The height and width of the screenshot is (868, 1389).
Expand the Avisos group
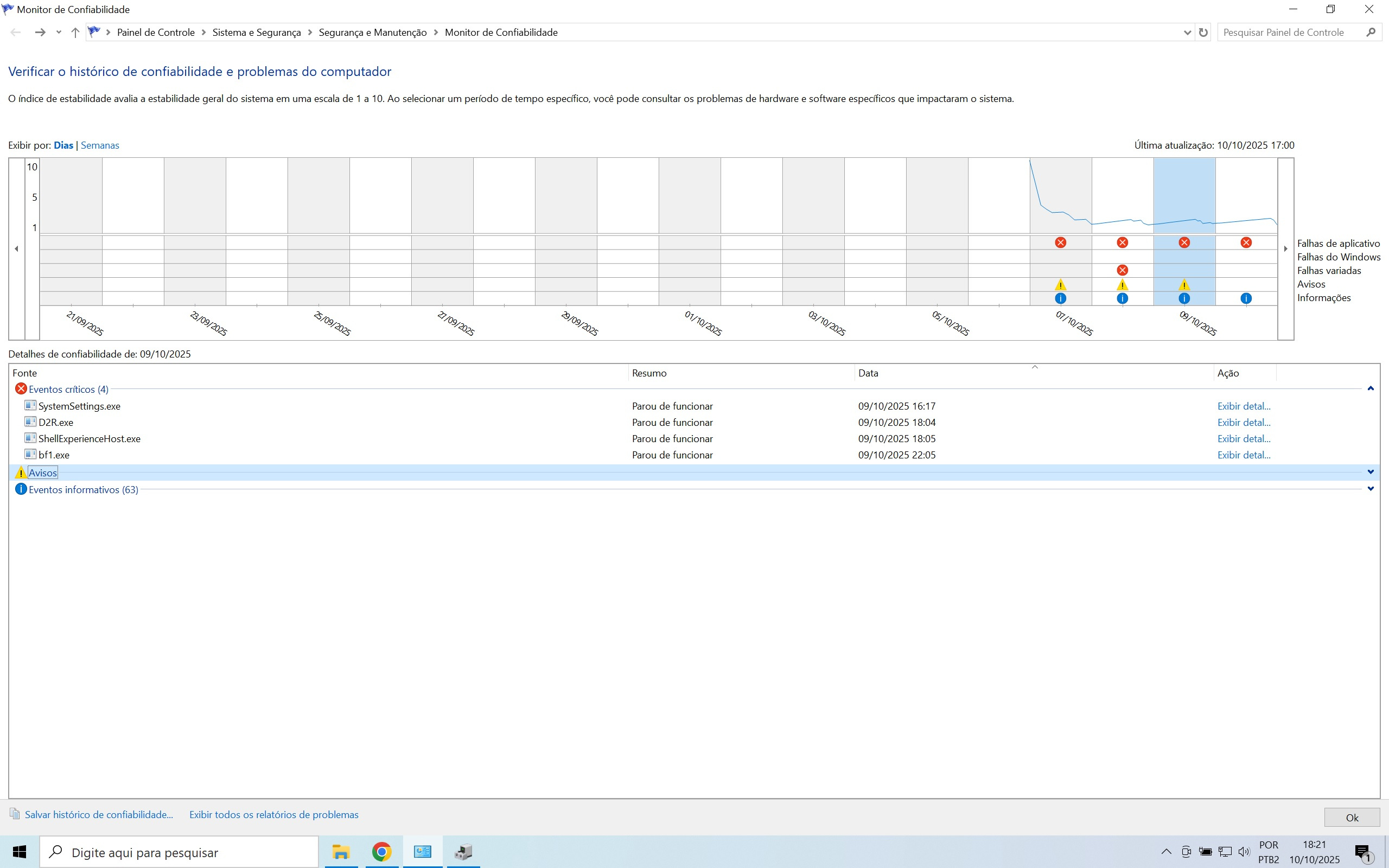click(1370, 473)
